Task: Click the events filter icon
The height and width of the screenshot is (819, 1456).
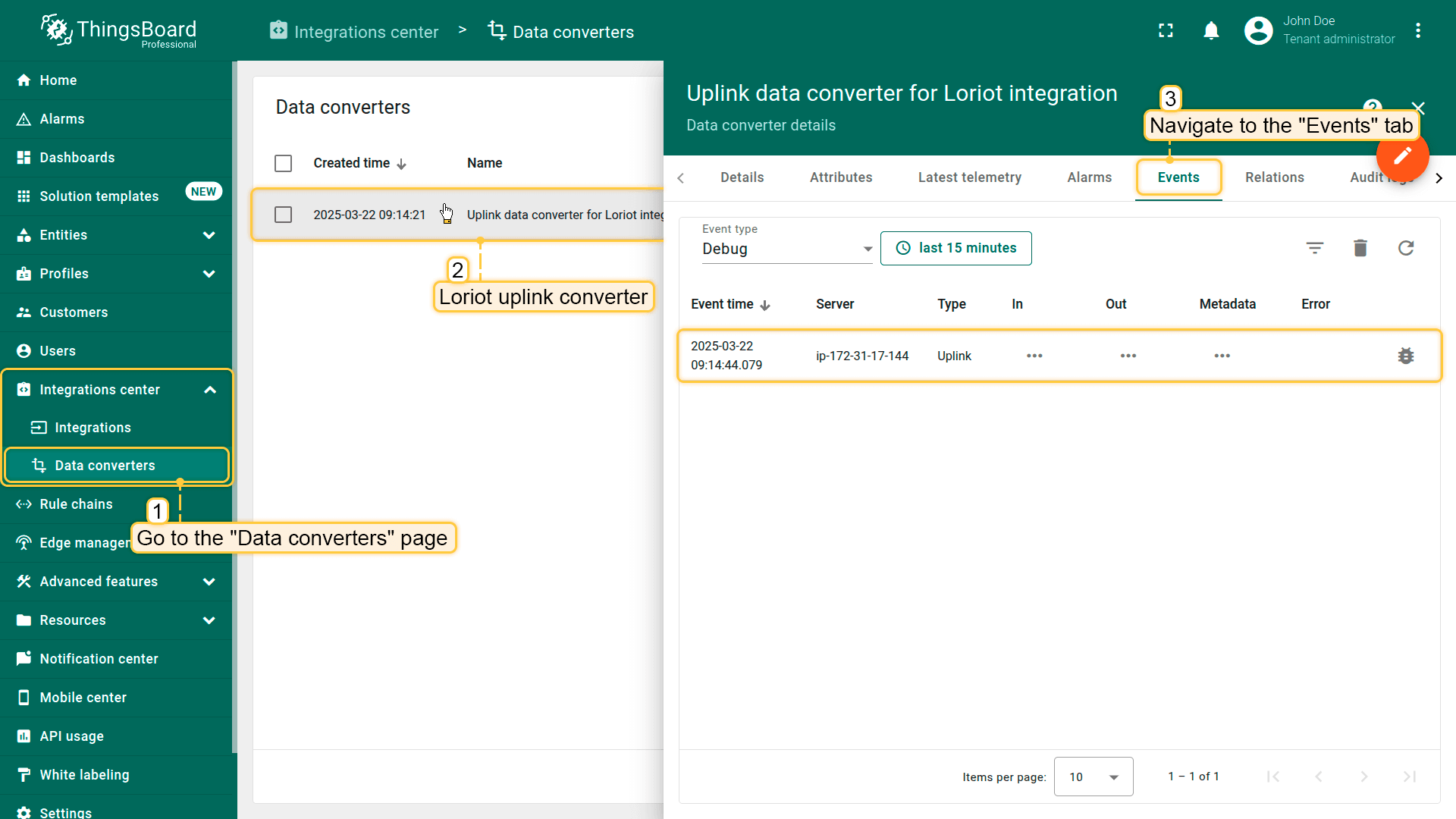Action: (1315, 248)
